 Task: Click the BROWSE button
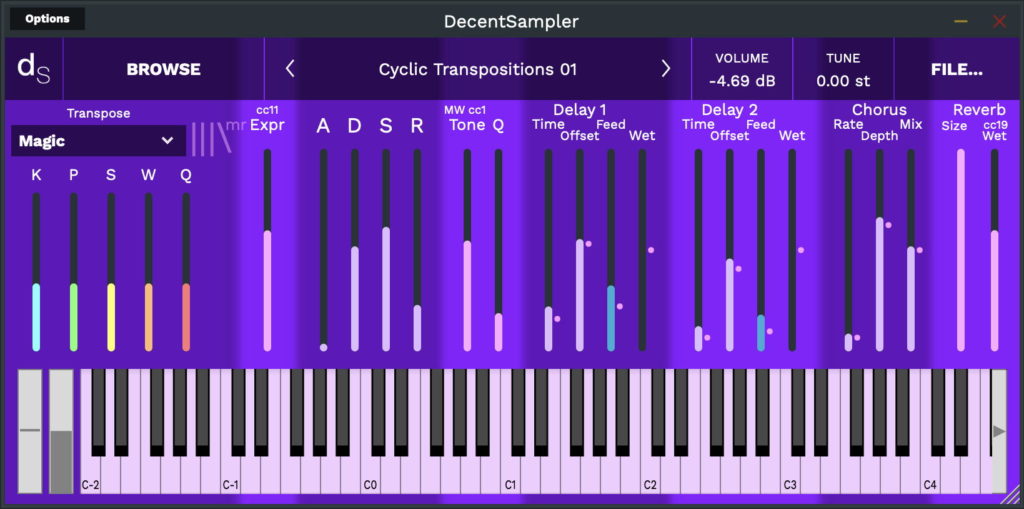tap(163, 69)
